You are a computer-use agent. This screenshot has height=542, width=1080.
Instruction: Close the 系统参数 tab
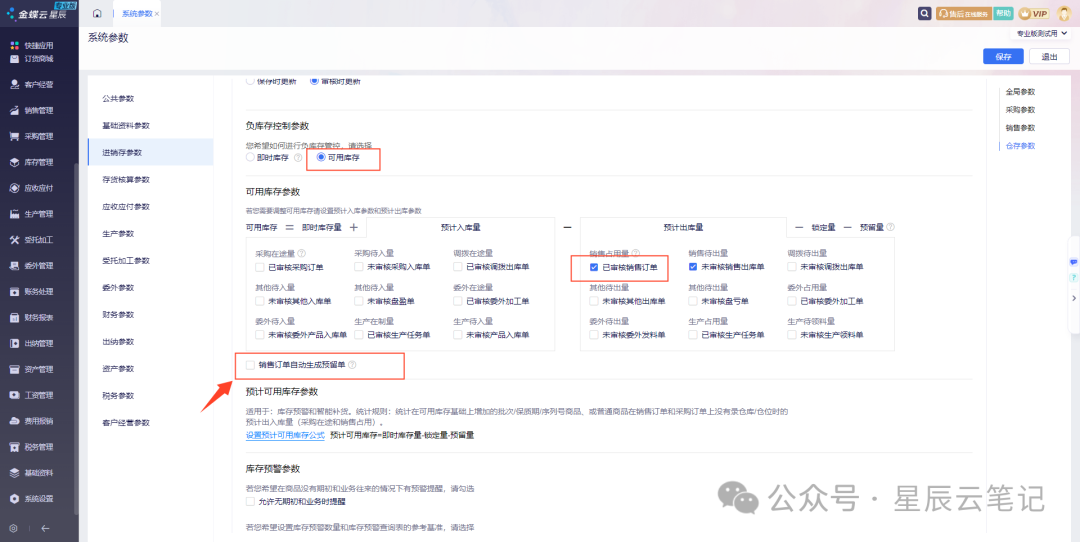[157, 14]
